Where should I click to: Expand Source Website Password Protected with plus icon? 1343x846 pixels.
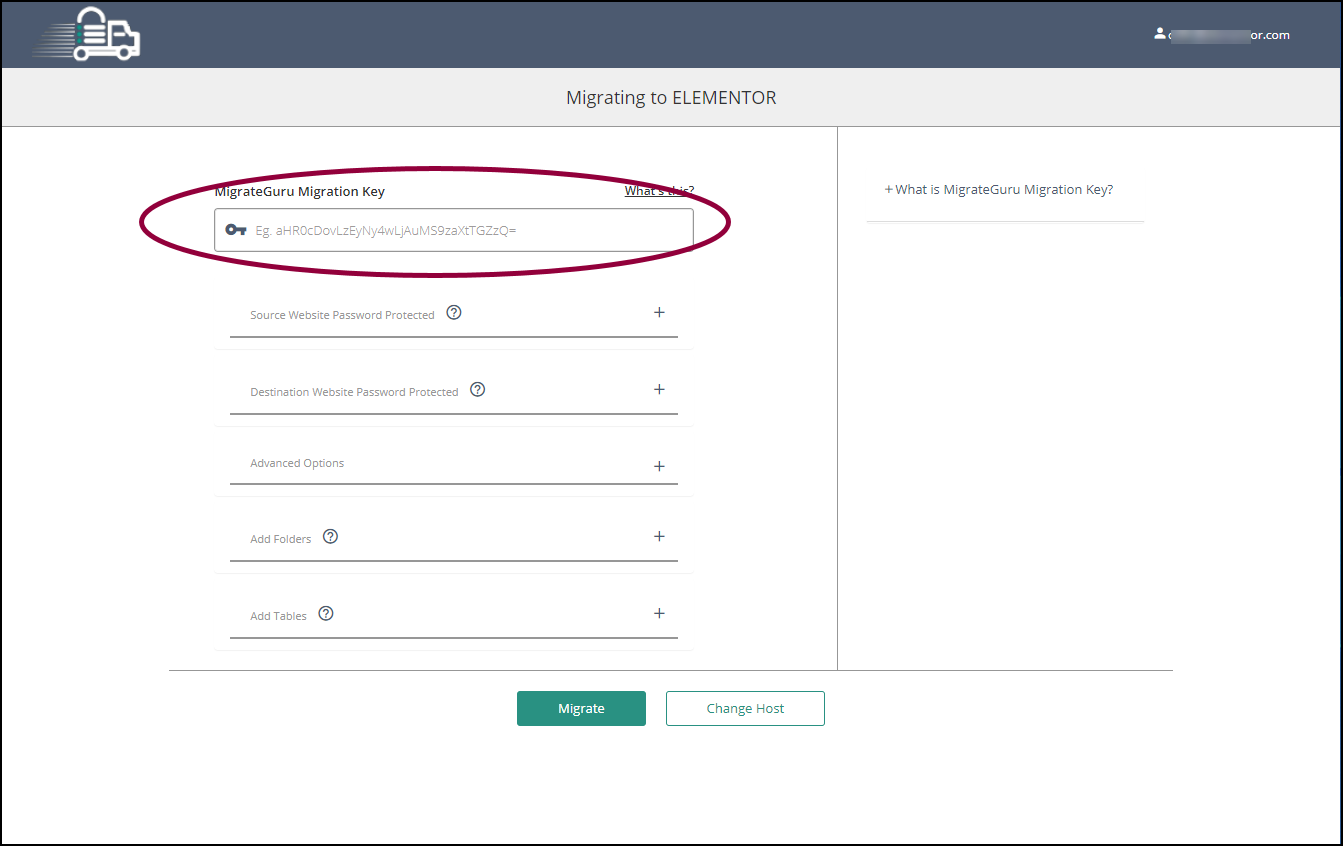[x=659, y=313]
